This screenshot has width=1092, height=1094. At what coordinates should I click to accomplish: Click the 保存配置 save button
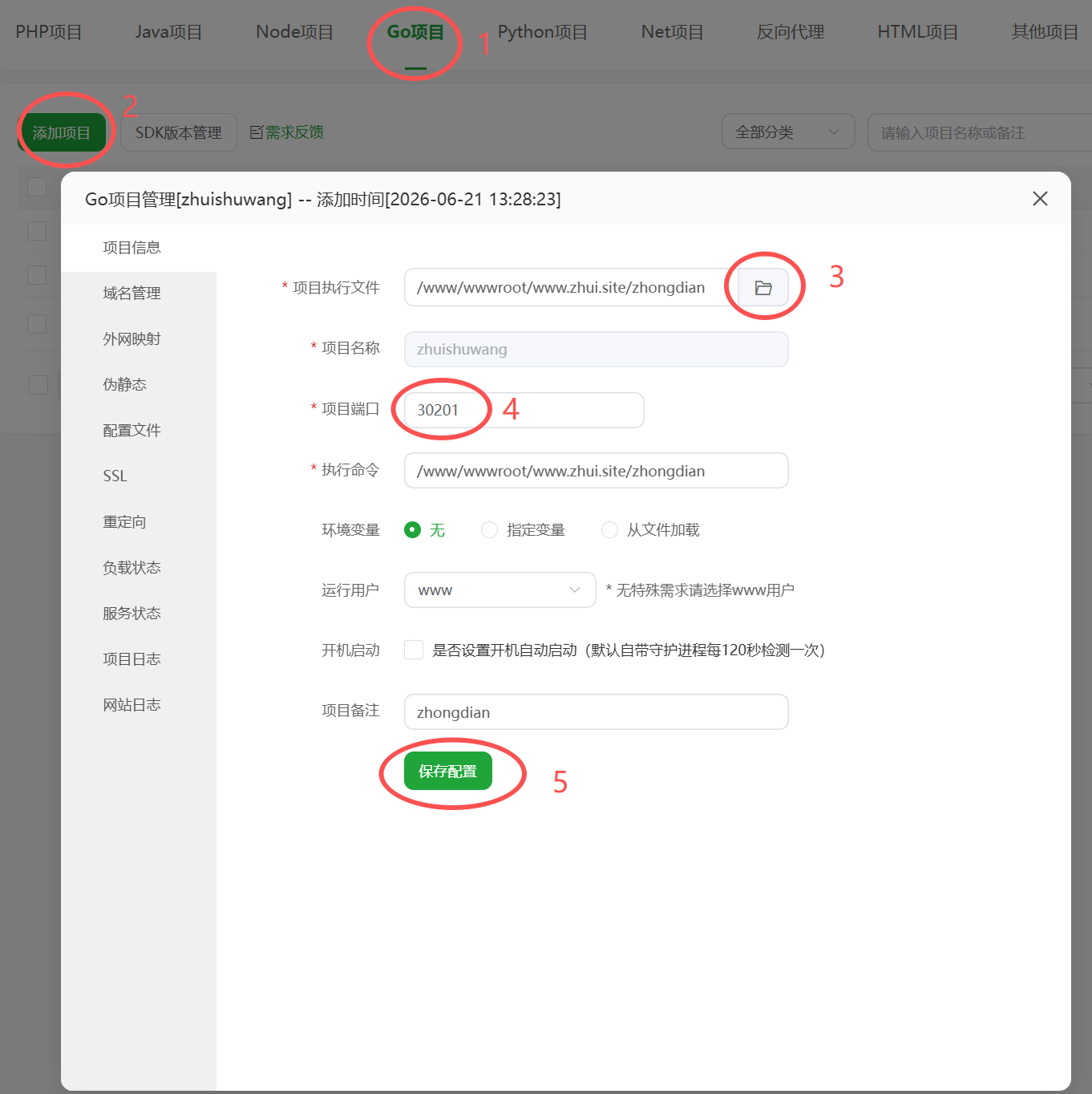coord(448,771)
